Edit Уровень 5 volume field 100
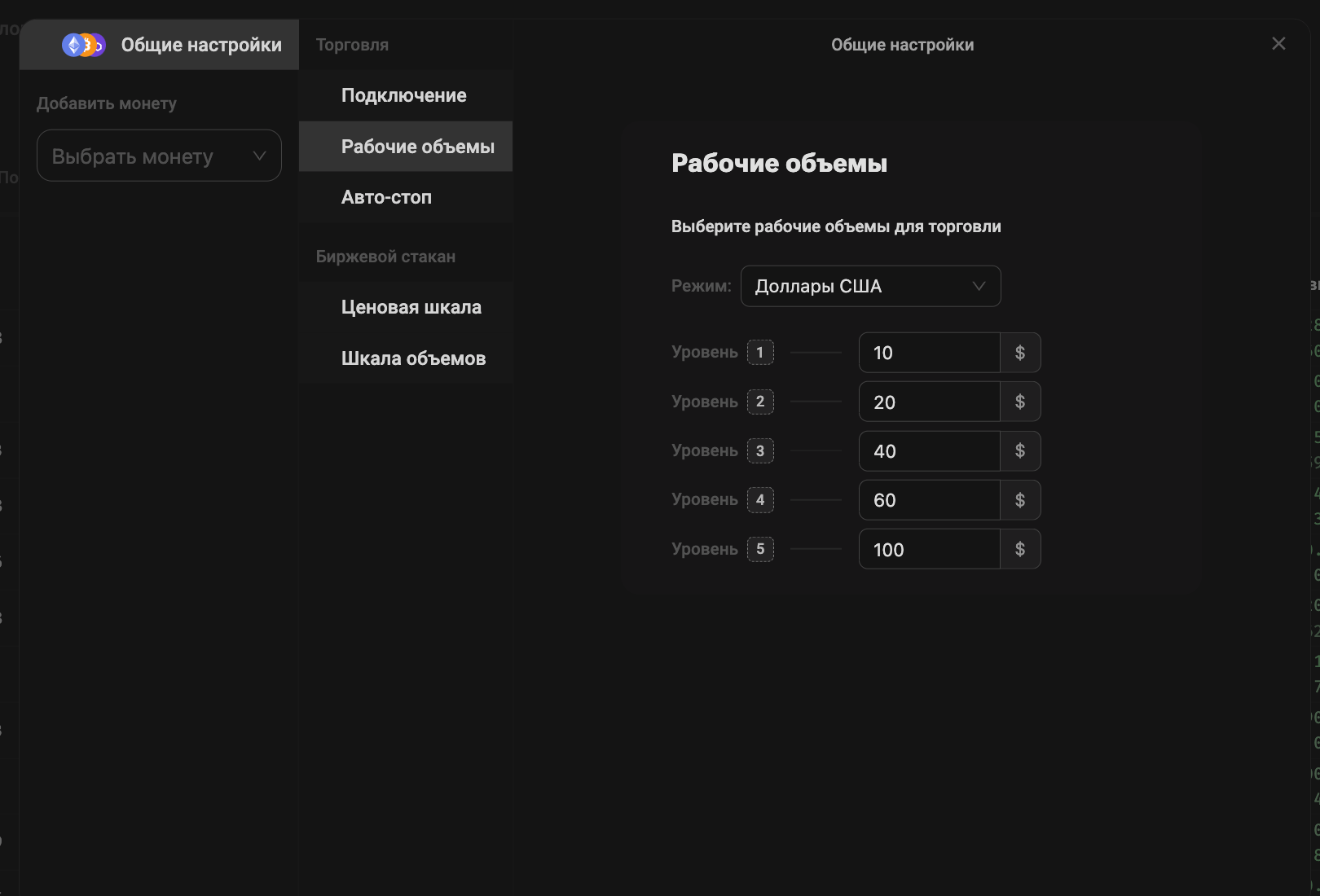Screen dimensions: 1320x896 (929, 549)
